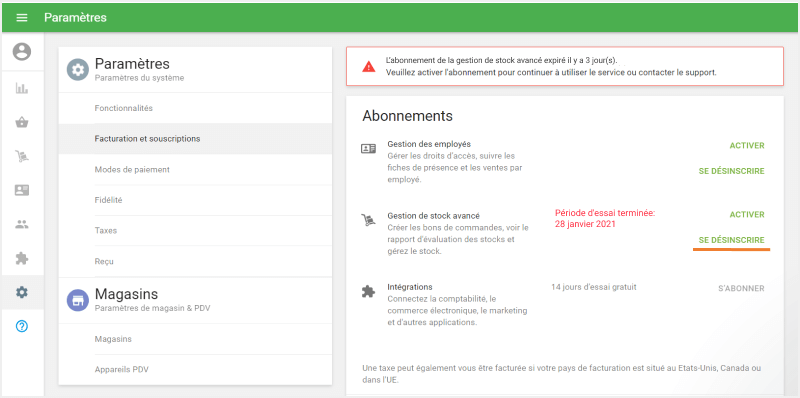Screen dimensions: 800x398
Task: Open Magasins list item
Action: (195, 339)
